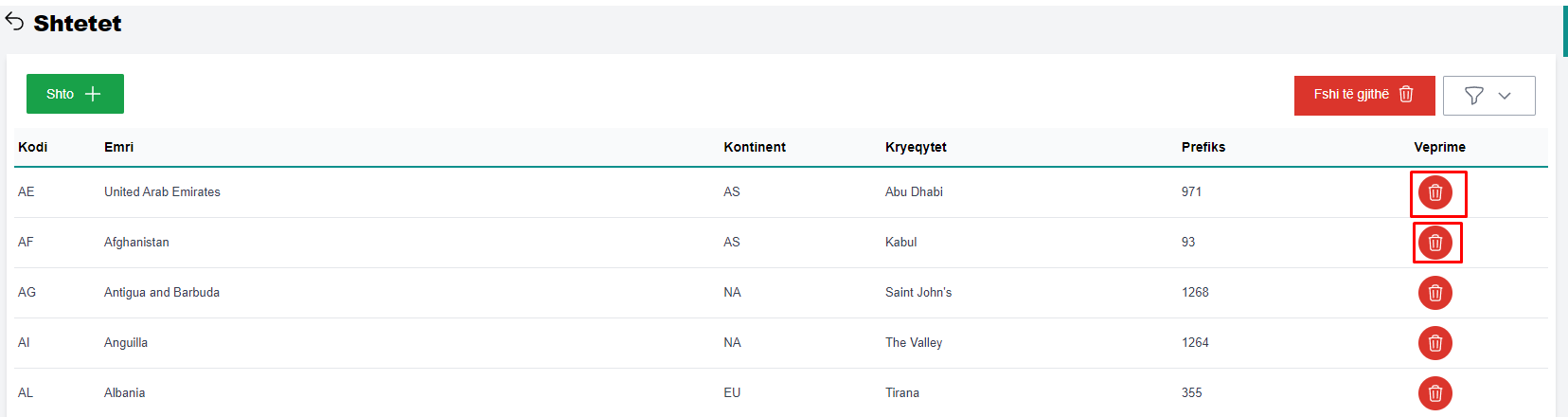
Task: Click the filter funnel icon
Action: pyautogui.click(x=1473, y=96)
